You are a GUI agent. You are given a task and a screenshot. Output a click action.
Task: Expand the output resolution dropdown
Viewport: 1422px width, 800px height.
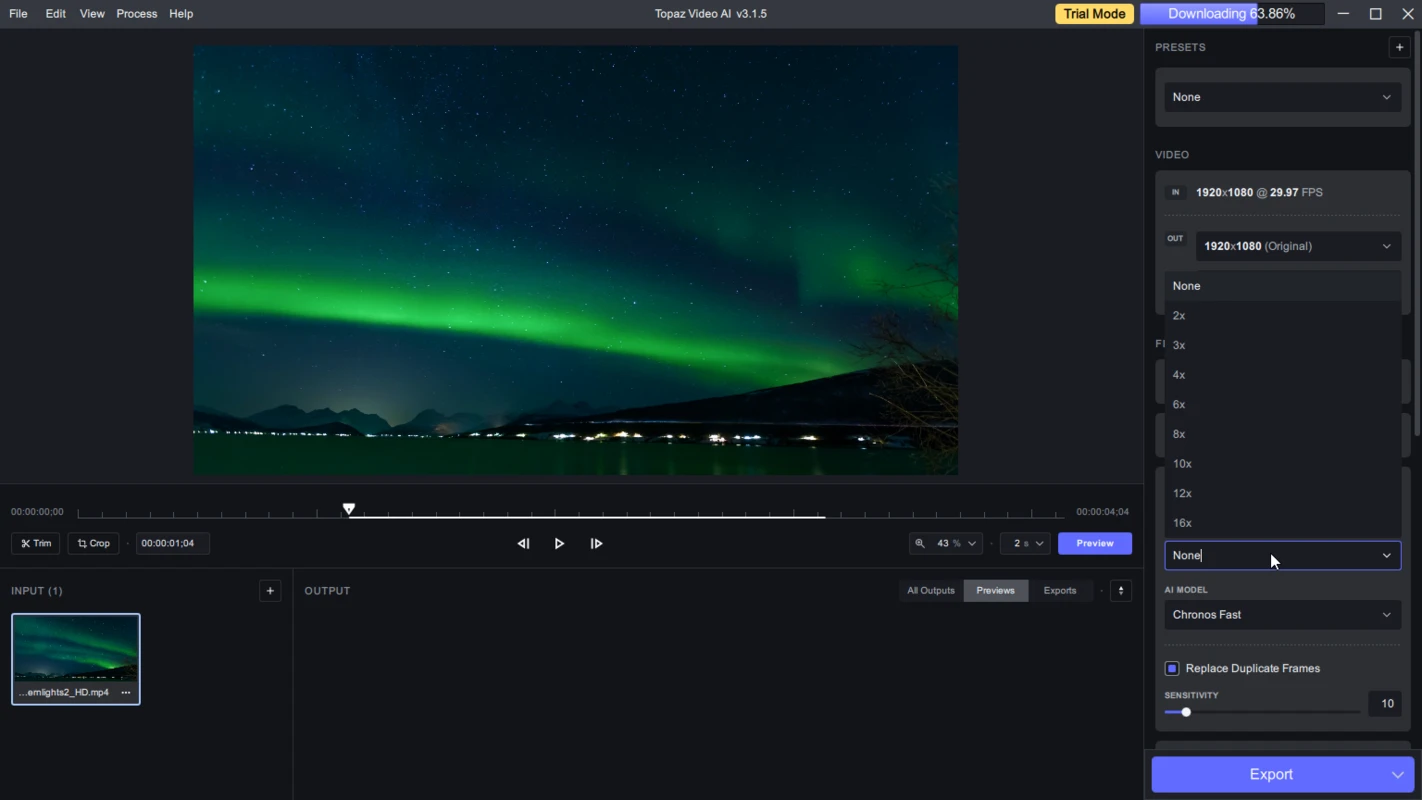tap(1297, 246)
